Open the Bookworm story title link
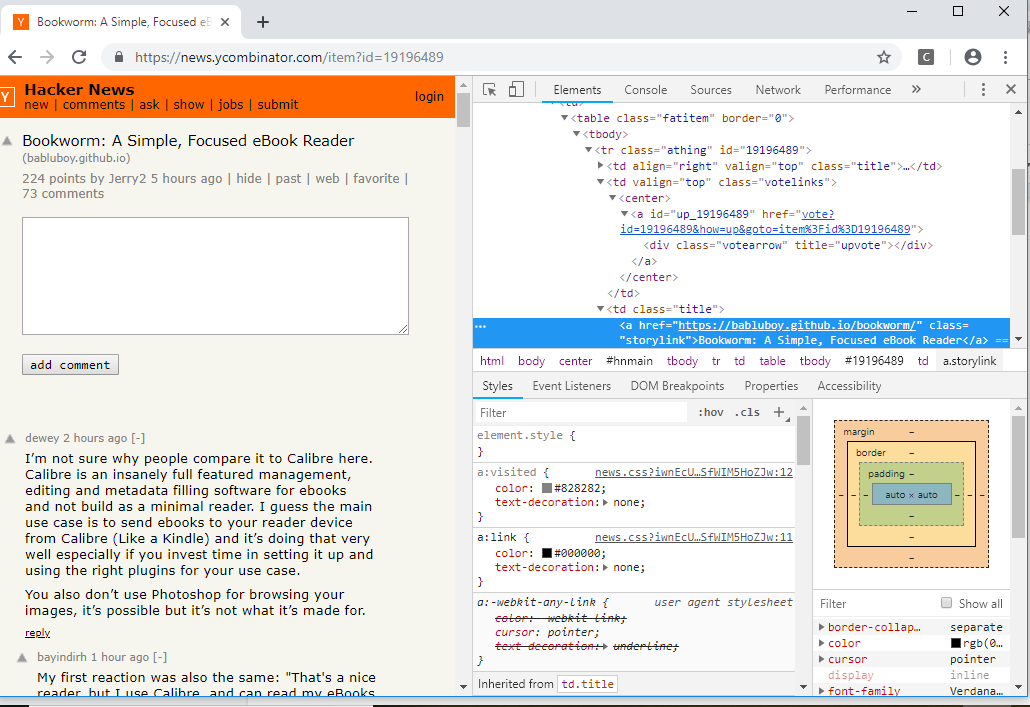1030x707 pixels. pos(188,141)
